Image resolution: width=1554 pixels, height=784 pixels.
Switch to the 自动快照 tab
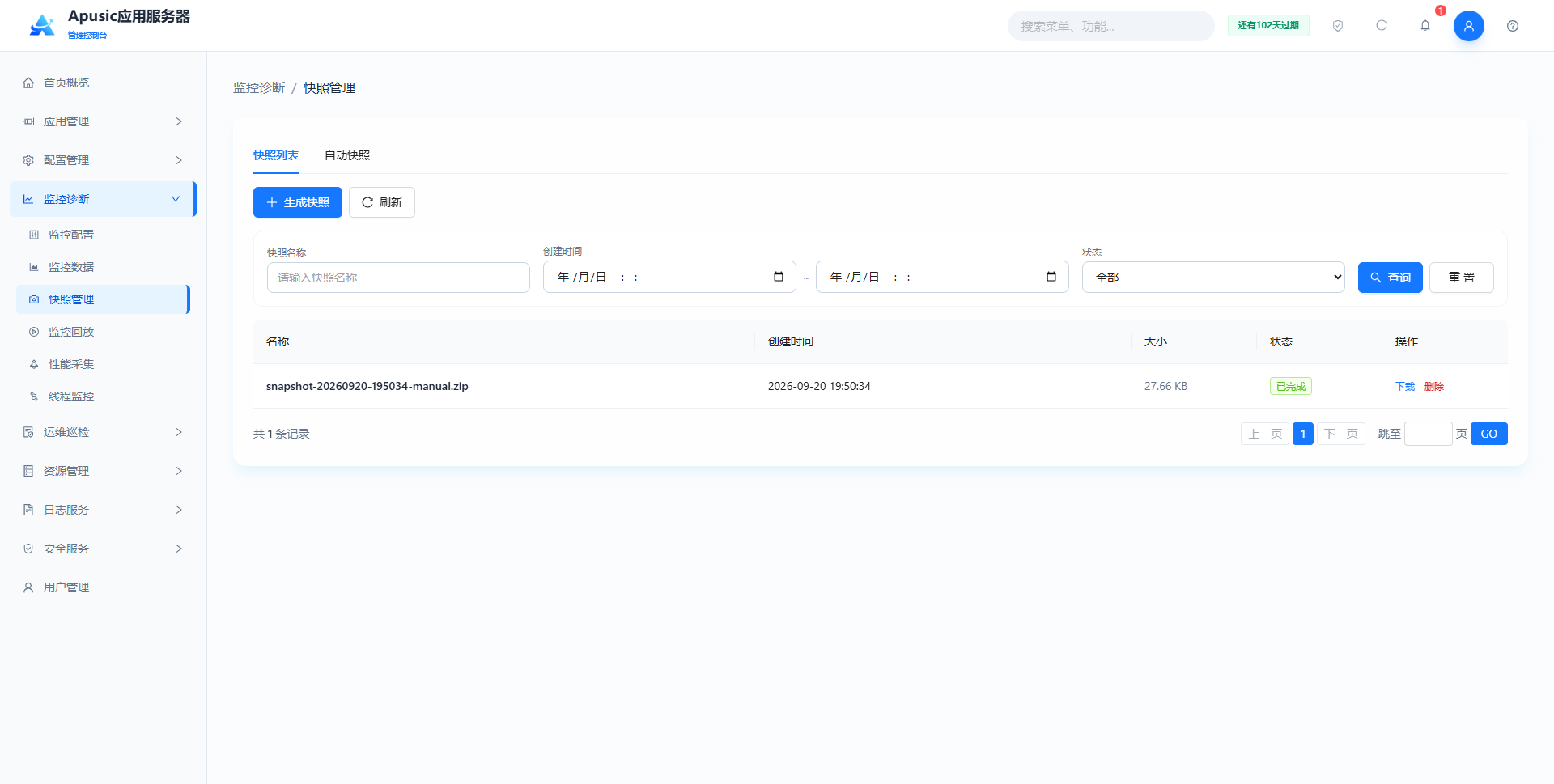point(347,155)
